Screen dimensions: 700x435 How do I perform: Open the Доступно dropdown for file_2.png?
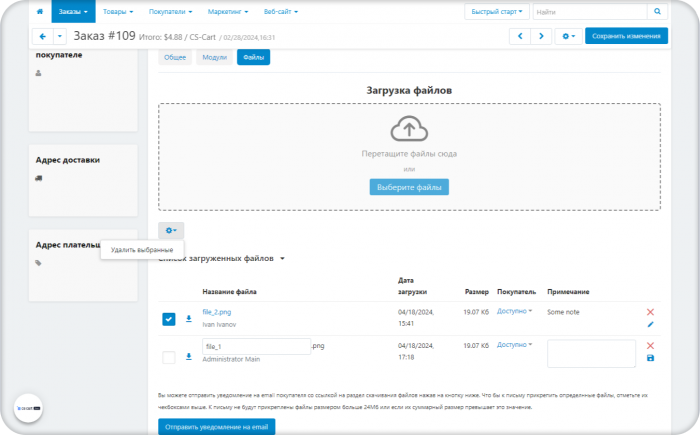click(x=514, y=311)
